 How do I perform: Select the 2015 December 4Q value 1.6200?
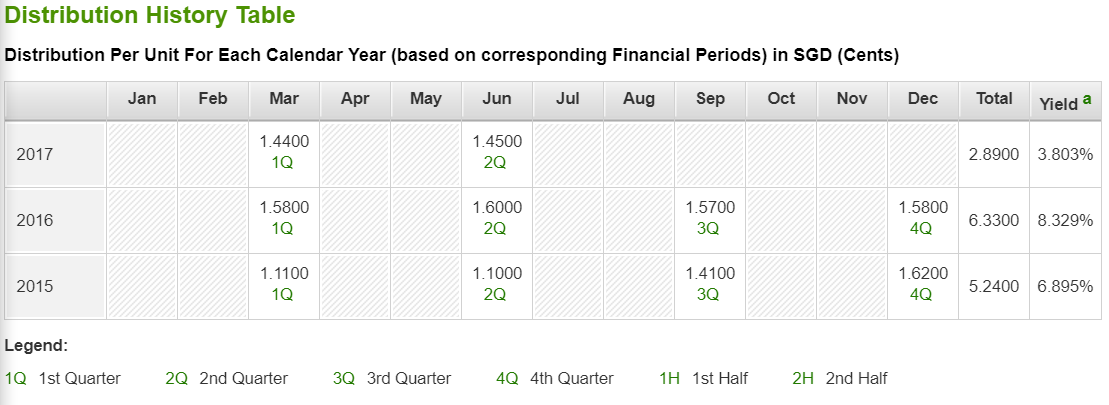[923, 274]
